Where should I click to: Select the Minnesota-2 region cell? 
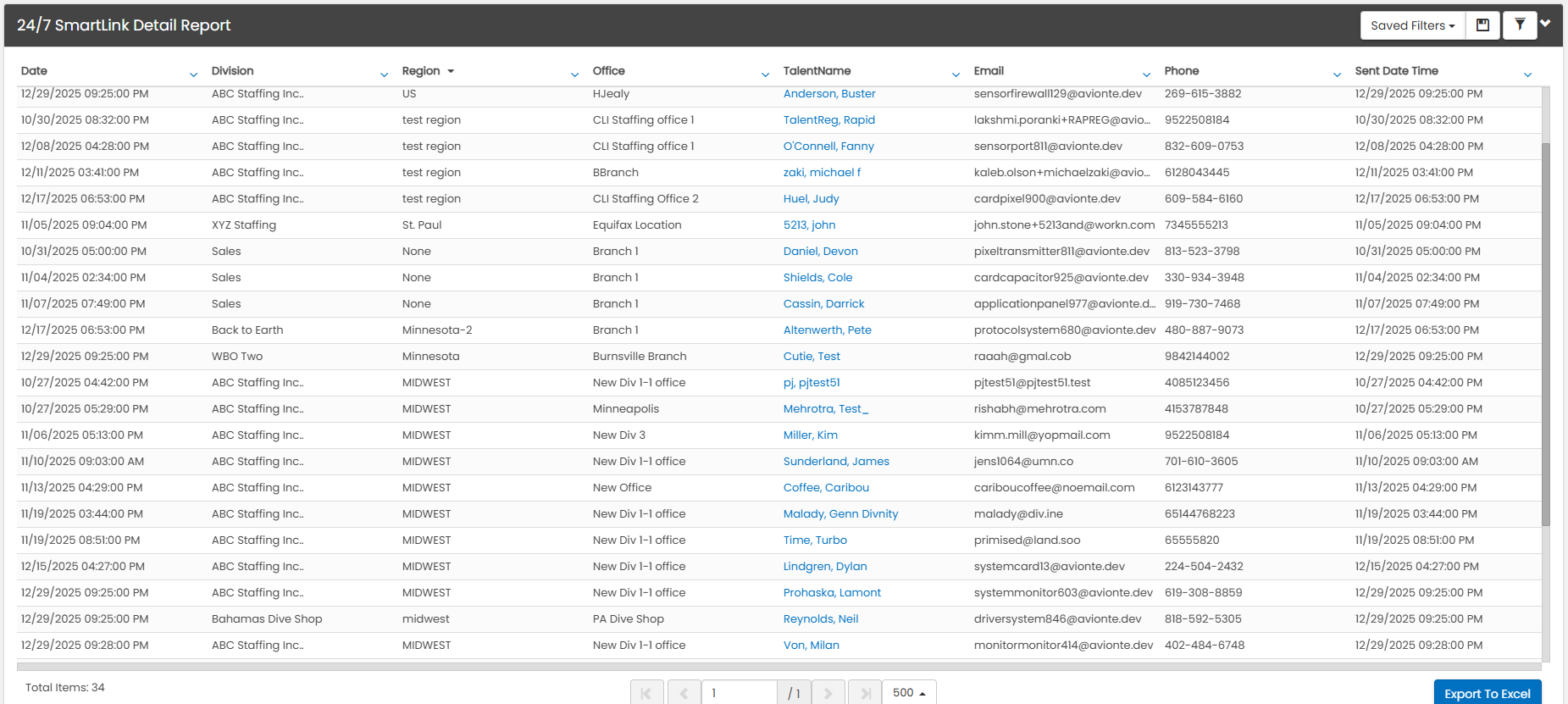click(437, 330)
